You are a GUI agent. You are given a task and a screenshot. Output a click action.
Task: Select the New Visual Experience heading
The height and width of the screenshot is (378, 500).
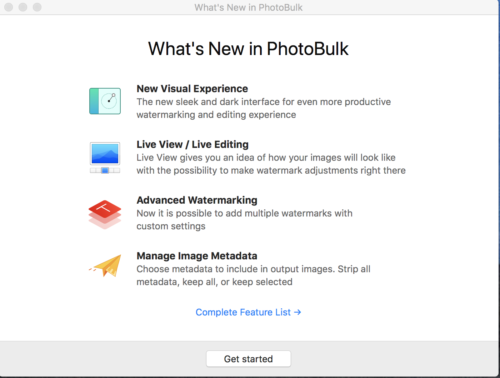(x=192, y=89)
